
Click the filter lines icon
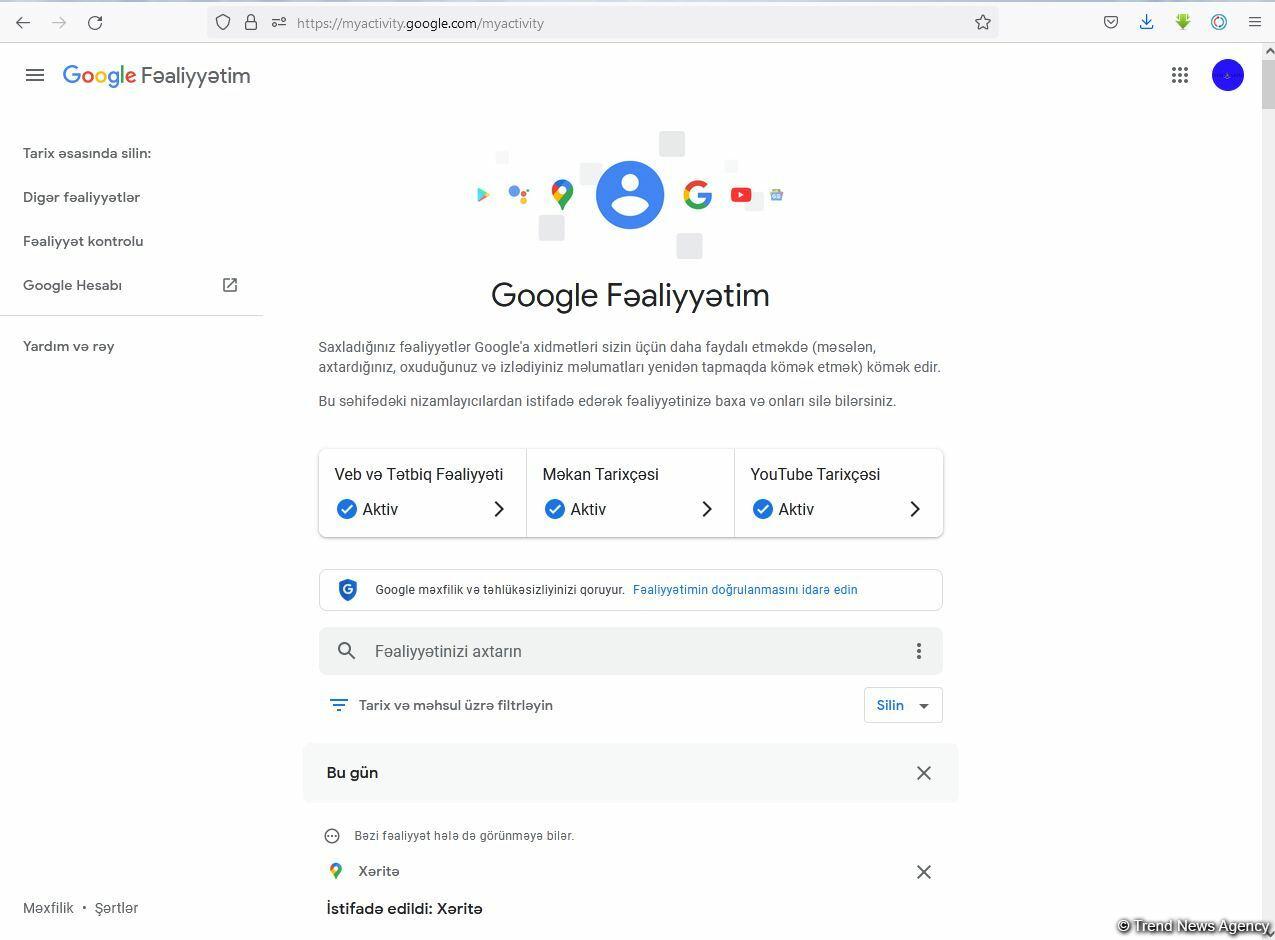point(339,705)
